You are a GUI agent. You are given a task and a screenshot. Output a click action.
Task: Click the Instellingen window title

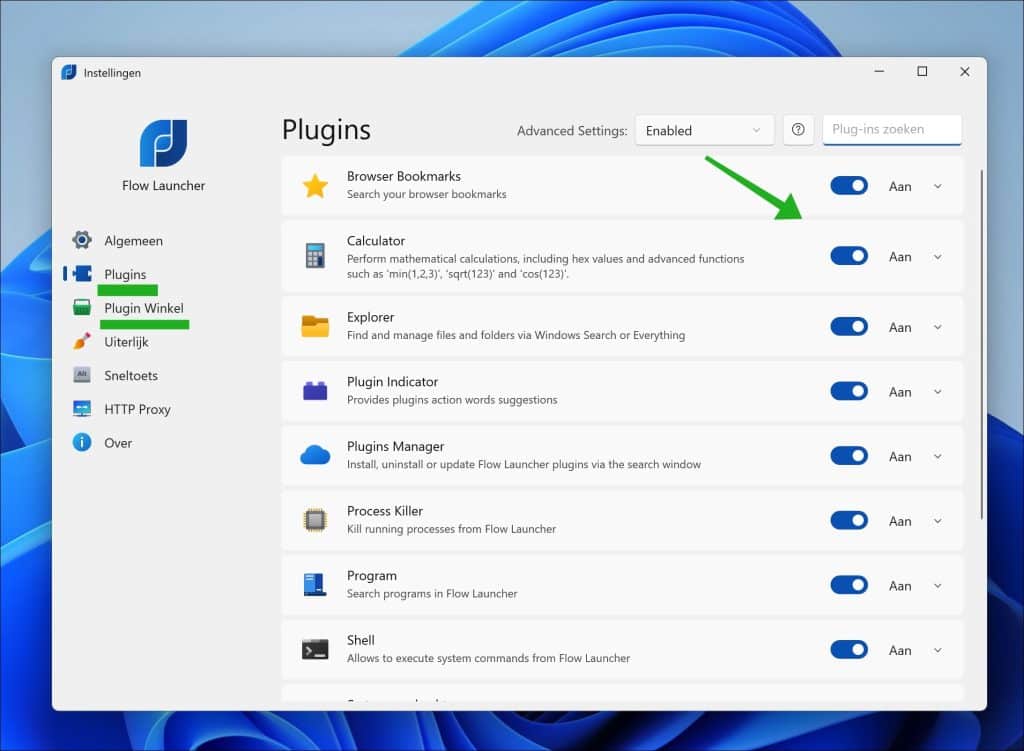[112, 72]
